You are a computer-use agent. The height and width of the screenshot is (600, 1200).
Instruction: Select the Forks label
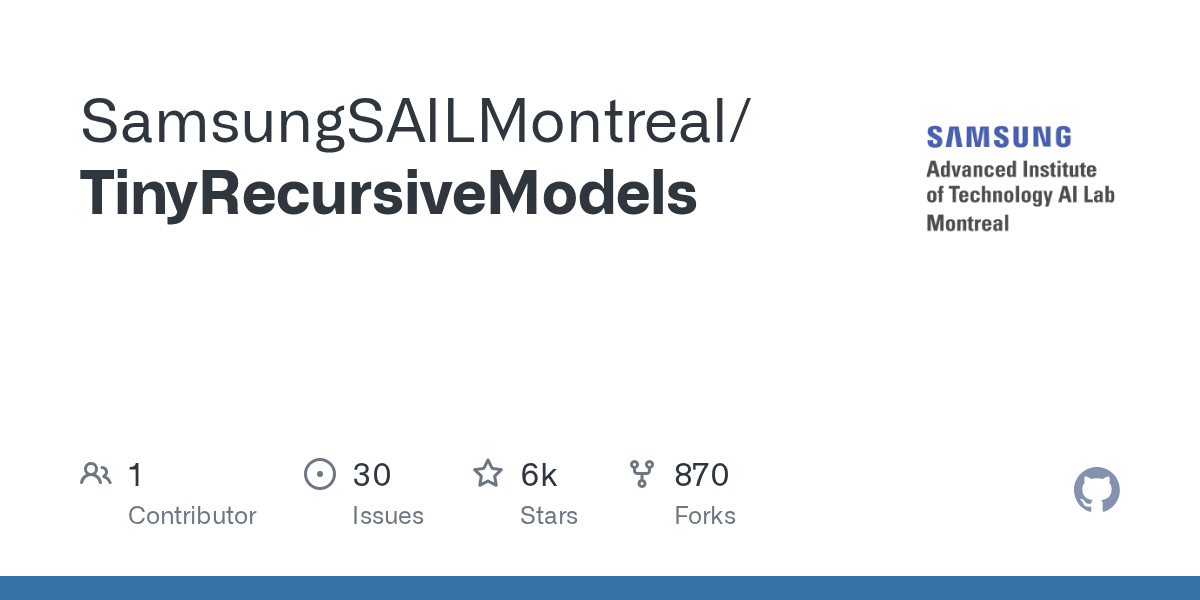coord(705,516)
